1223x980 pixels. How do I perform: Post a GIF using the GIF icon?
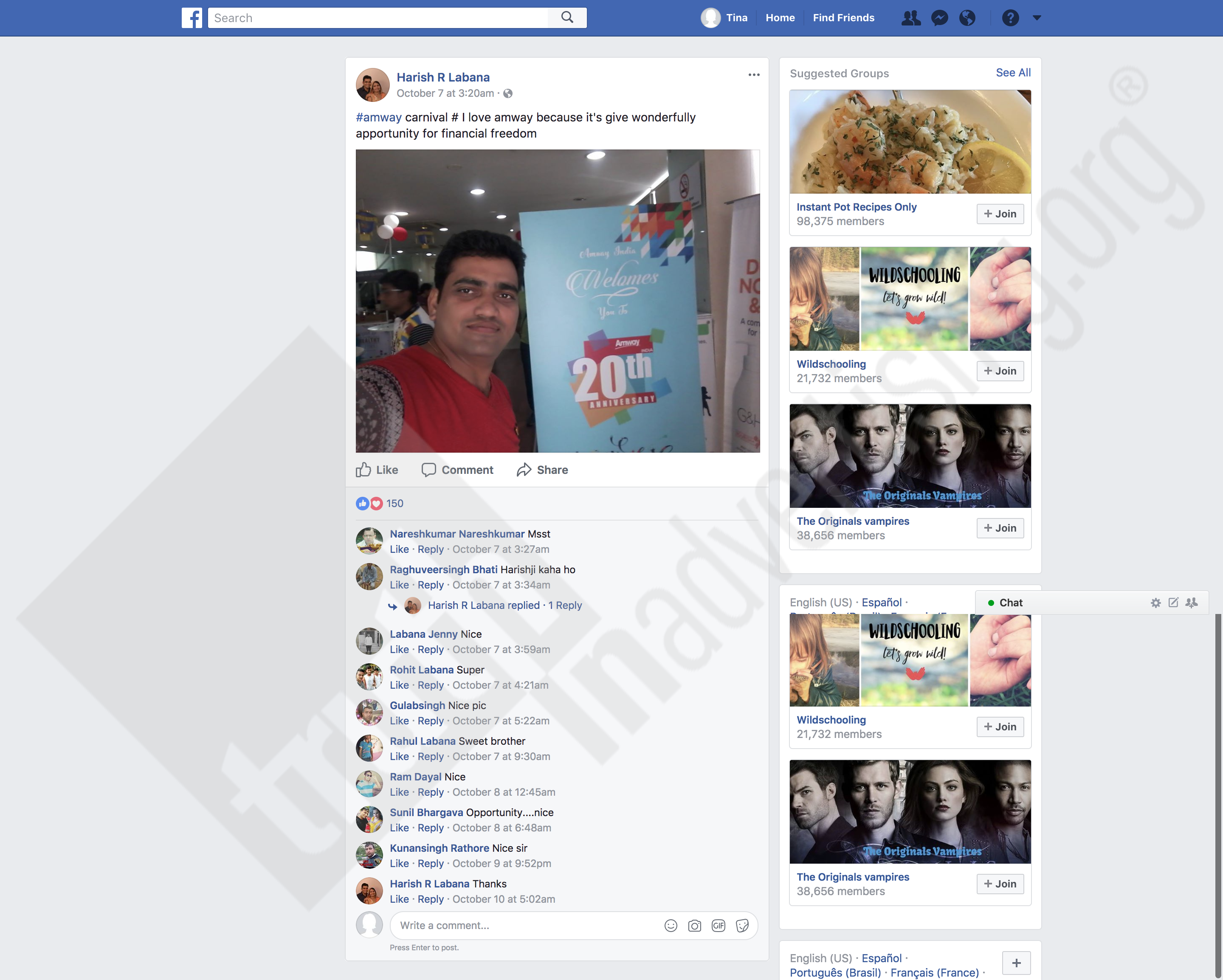click(718, 926)
